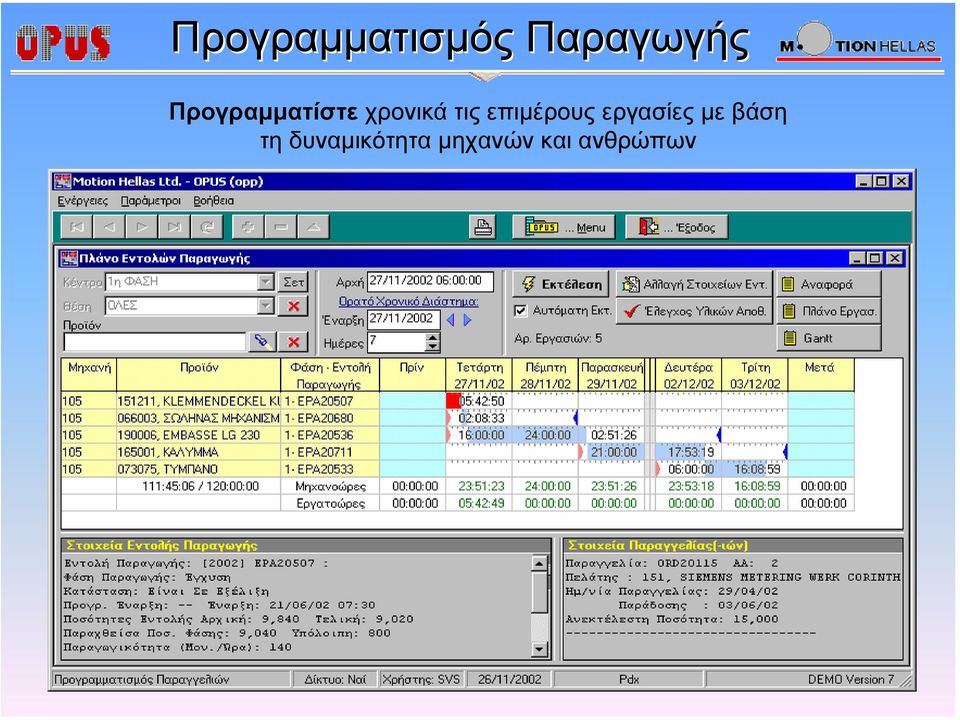Image resolution: width=960 pixels, height=720 pixels.
Task: Move start date forward with right arrow
Action: point(467,320)
